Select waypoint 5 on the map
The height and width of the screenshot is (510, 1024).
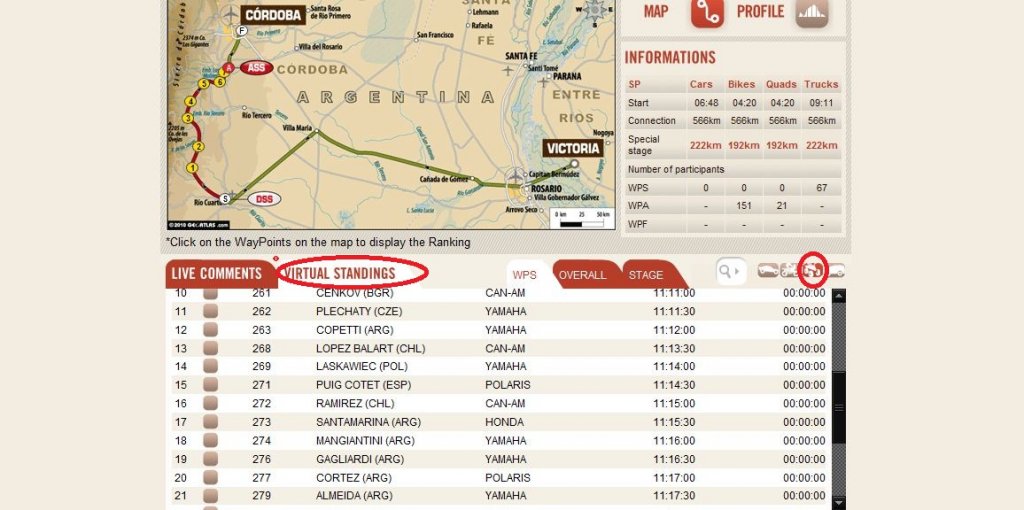pos(204,84)
